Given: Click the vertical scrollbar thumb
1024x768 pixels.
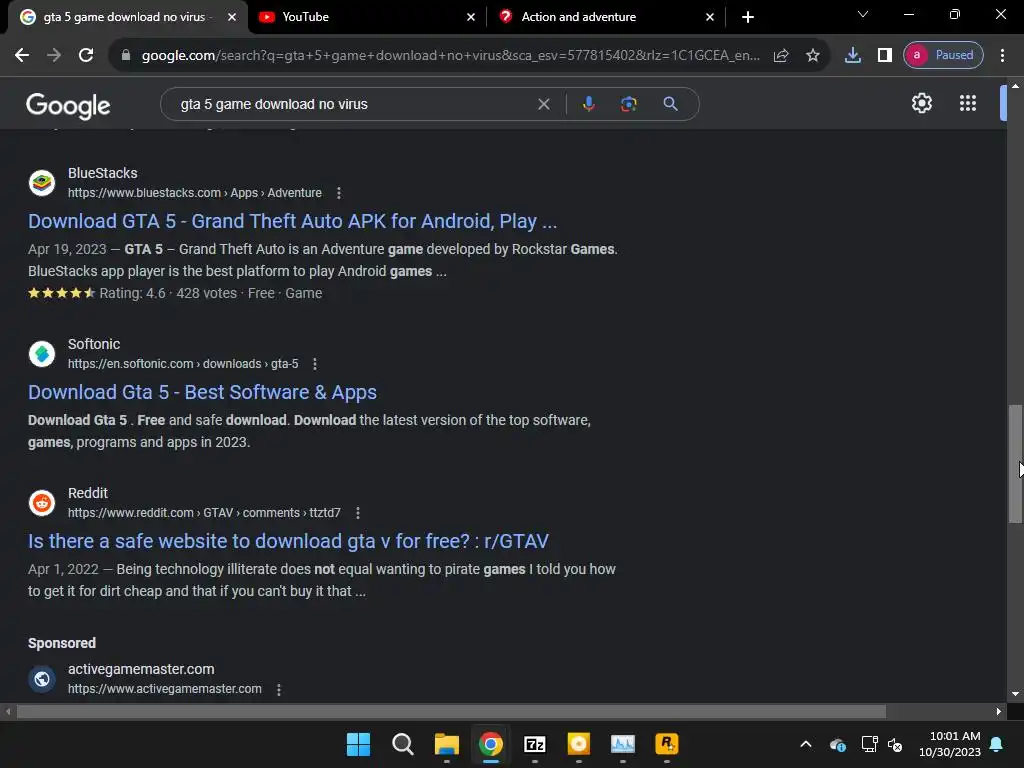Looking at the screenshot, I should tap(1015, 464).
